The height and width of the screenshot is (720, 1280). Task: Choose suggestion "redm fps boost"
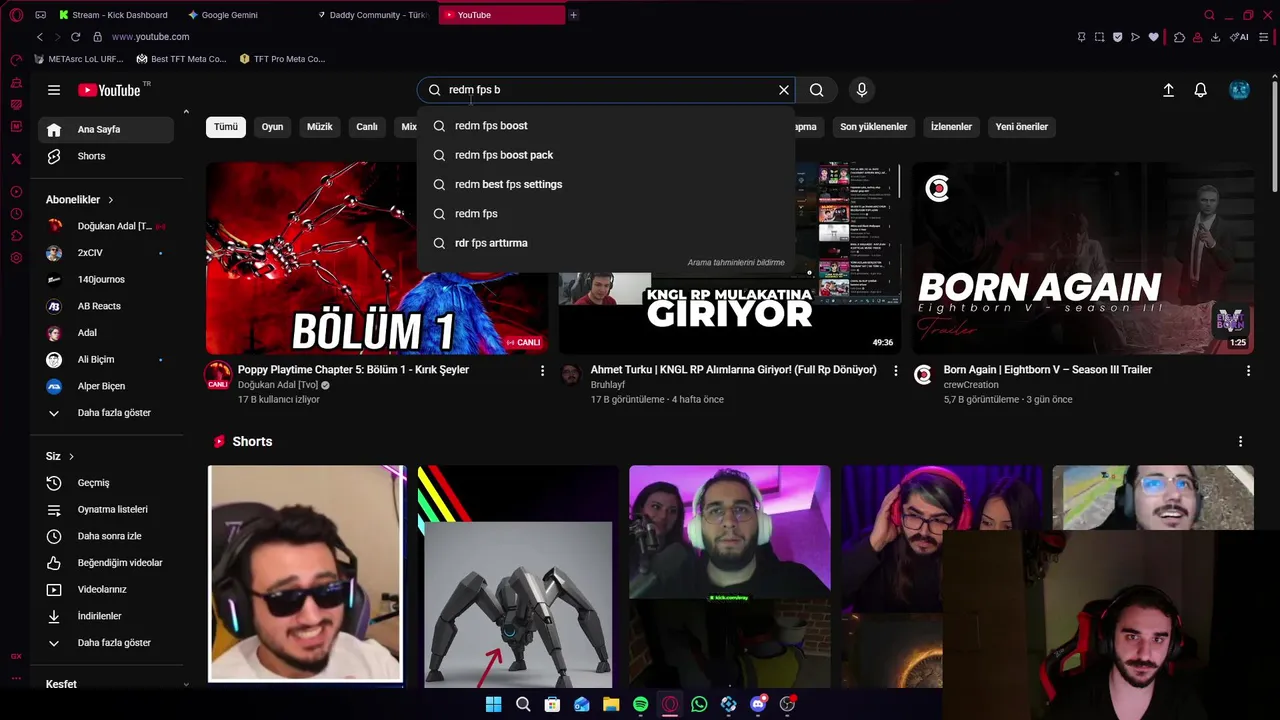[606, 126]
